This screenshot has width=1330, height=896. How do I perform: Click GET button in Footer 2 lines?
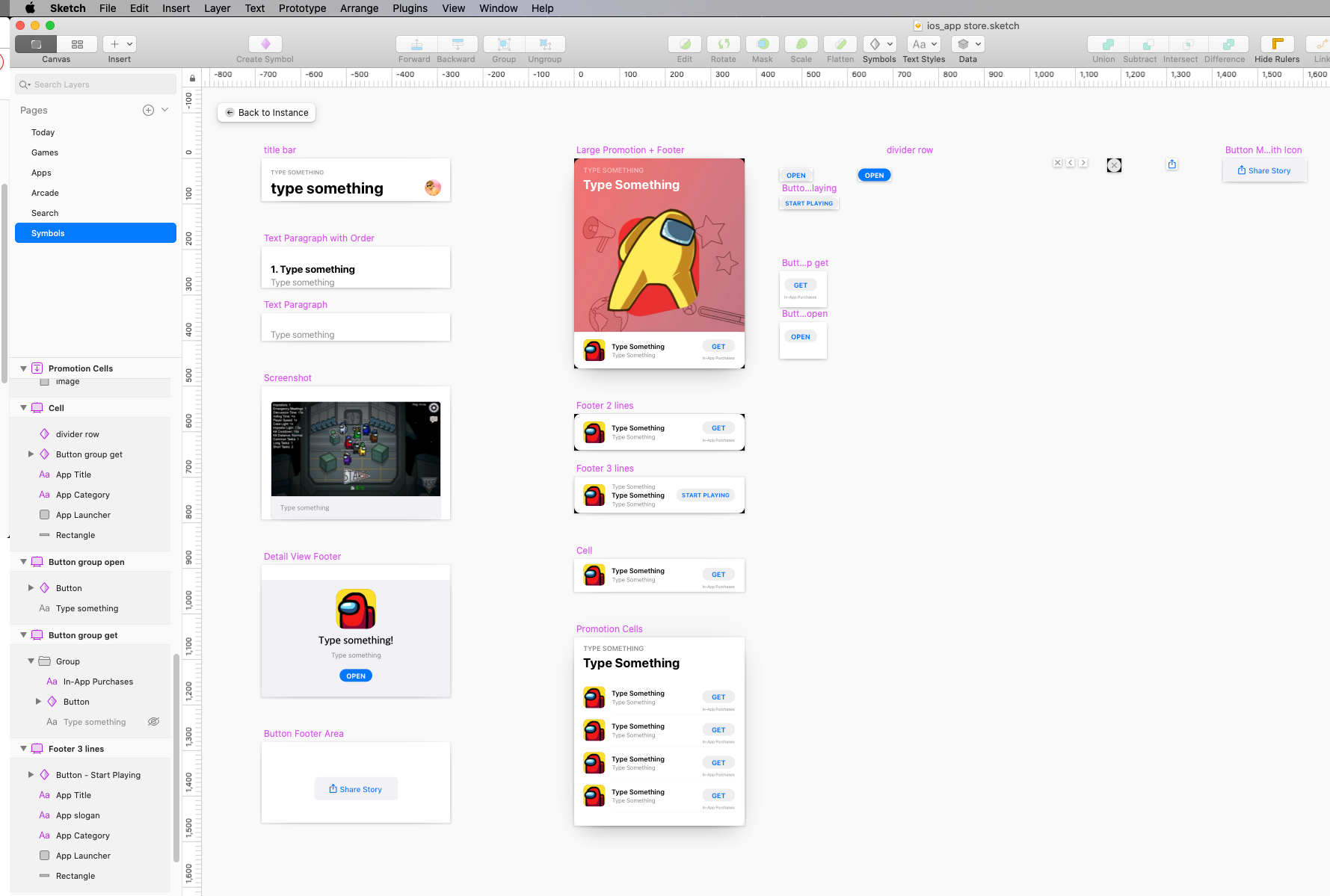coord(718,428)
